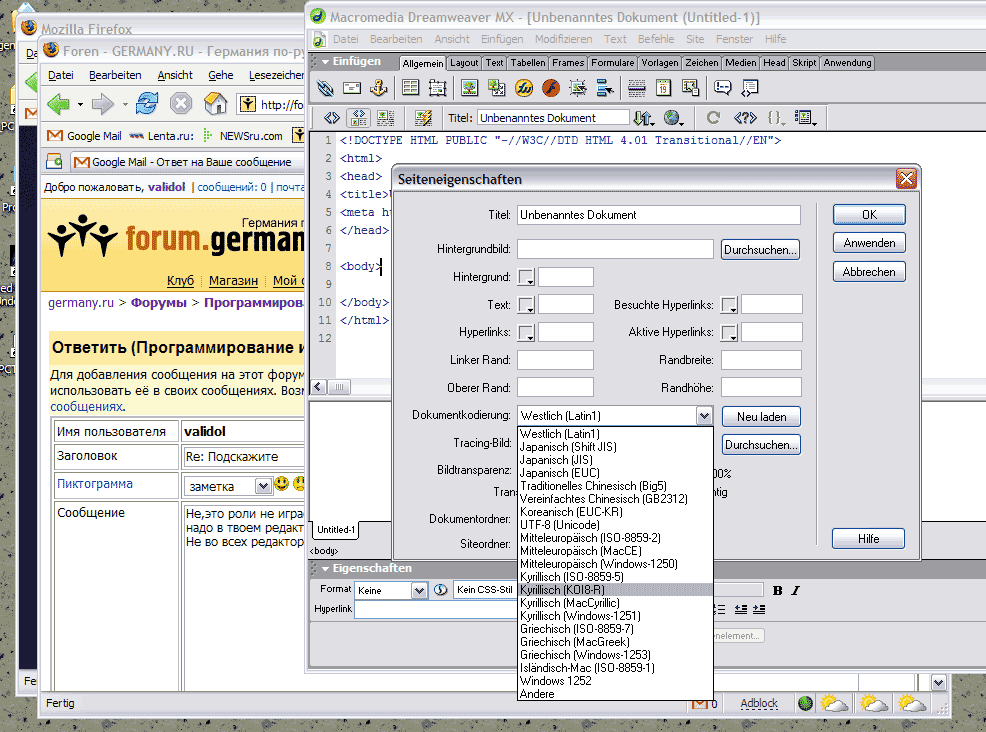Click the Tabular Data icon

point(690,88)
